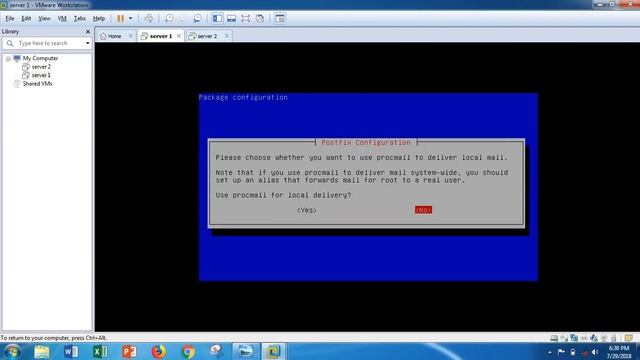The height and width of the screenshot is (360, 640).
Task: Select Shared VMs in the library
Action: [37, 84]
